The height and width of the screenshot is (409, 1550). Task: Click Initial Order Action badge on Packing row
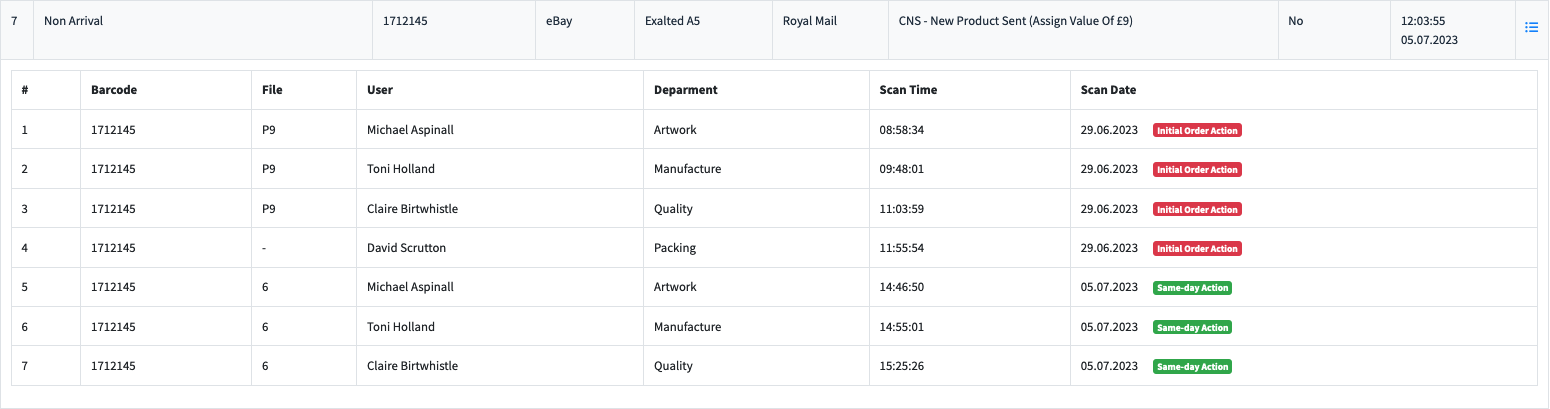coord(1197,249)
